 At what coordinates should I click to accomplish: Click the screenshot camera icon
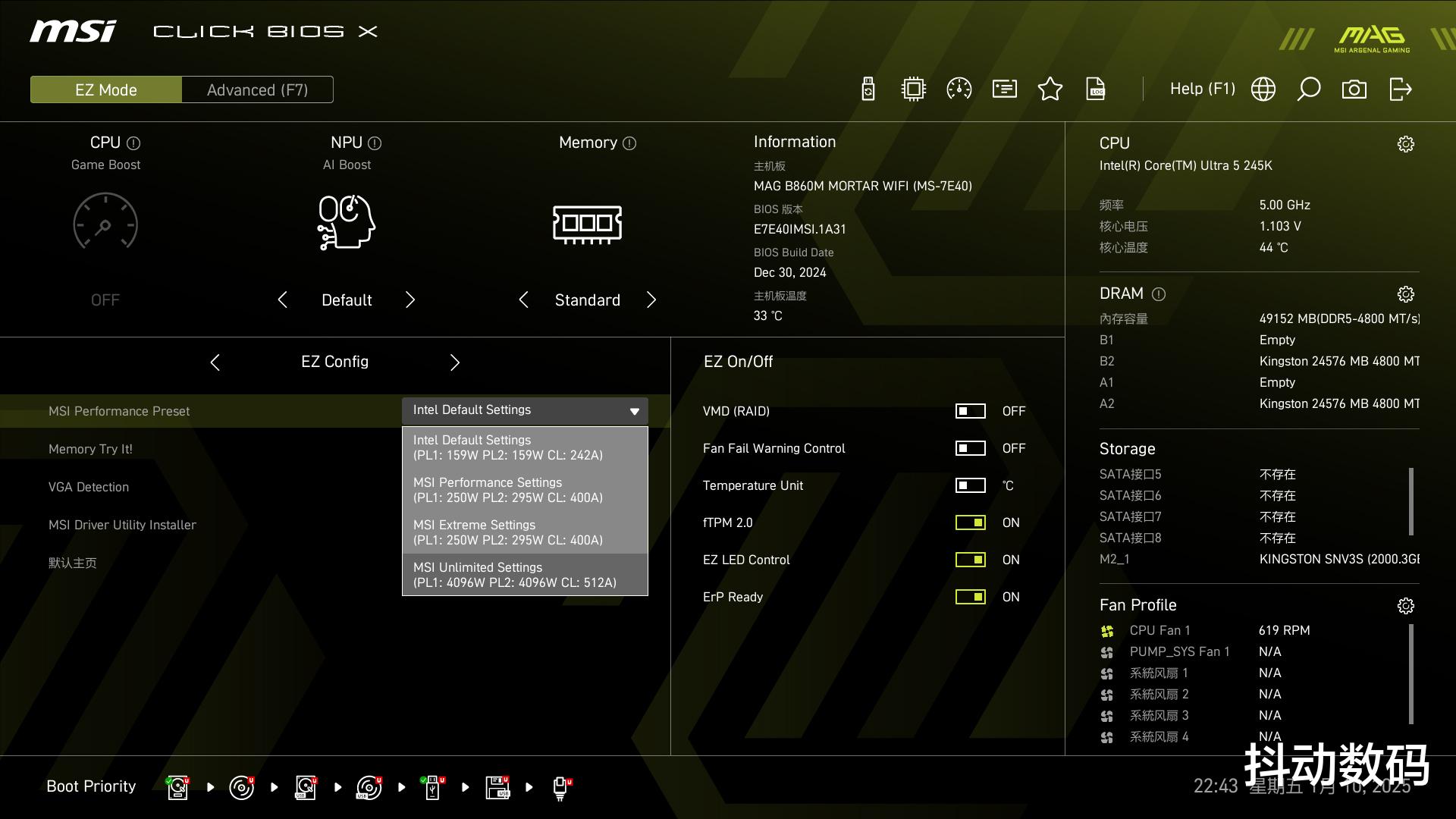1354,89
